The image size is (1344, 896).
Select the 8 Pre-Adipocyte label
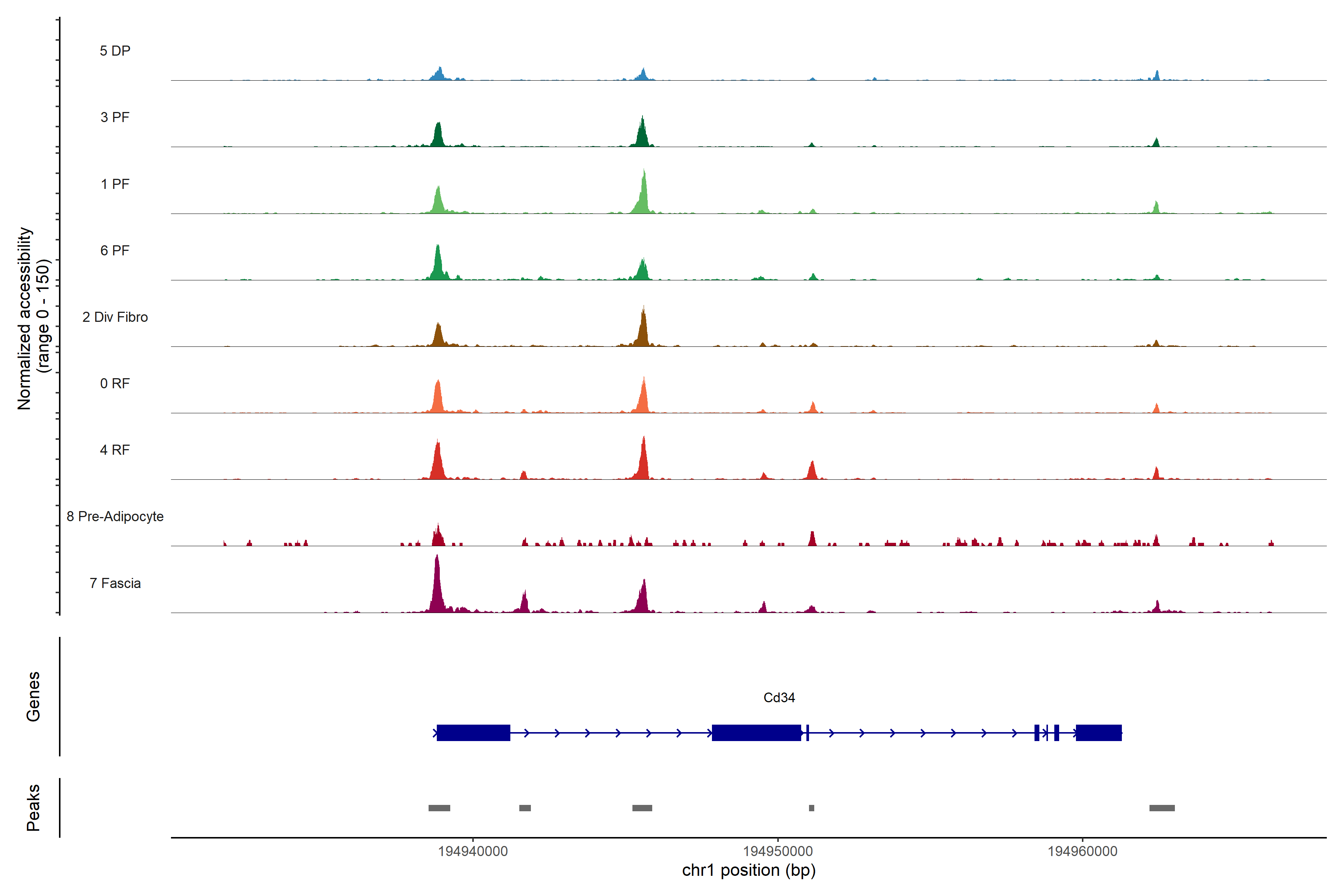[115, 517]
